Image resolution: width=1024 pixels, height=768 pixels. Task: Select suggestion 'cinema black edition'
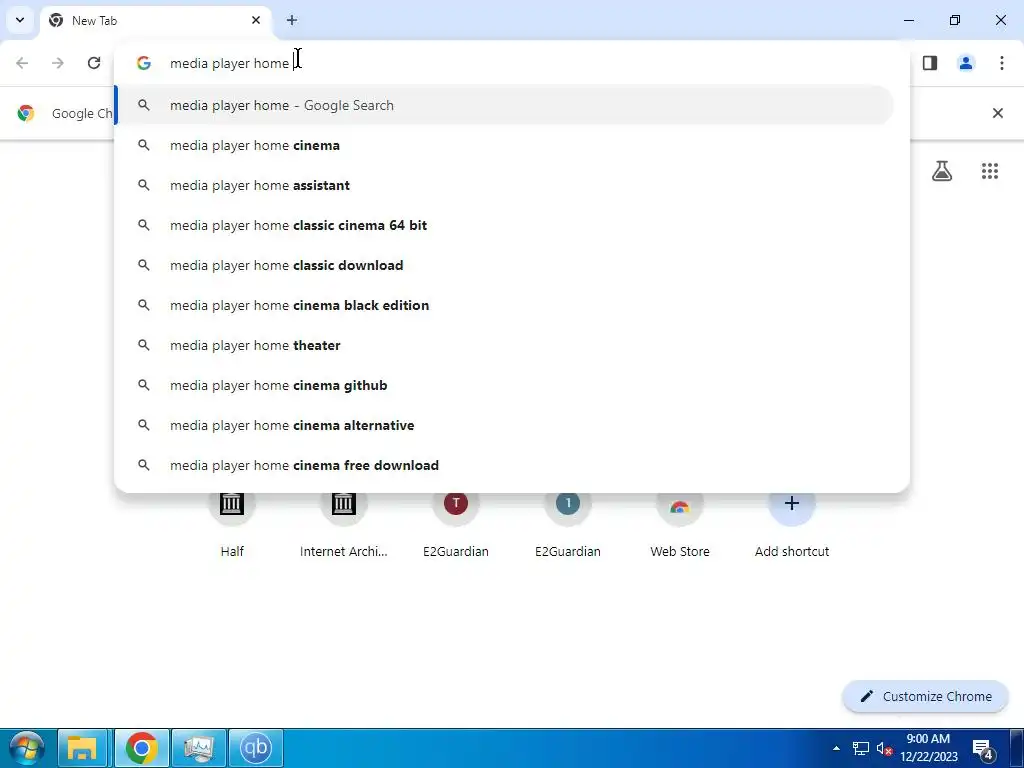pos(504,305)
